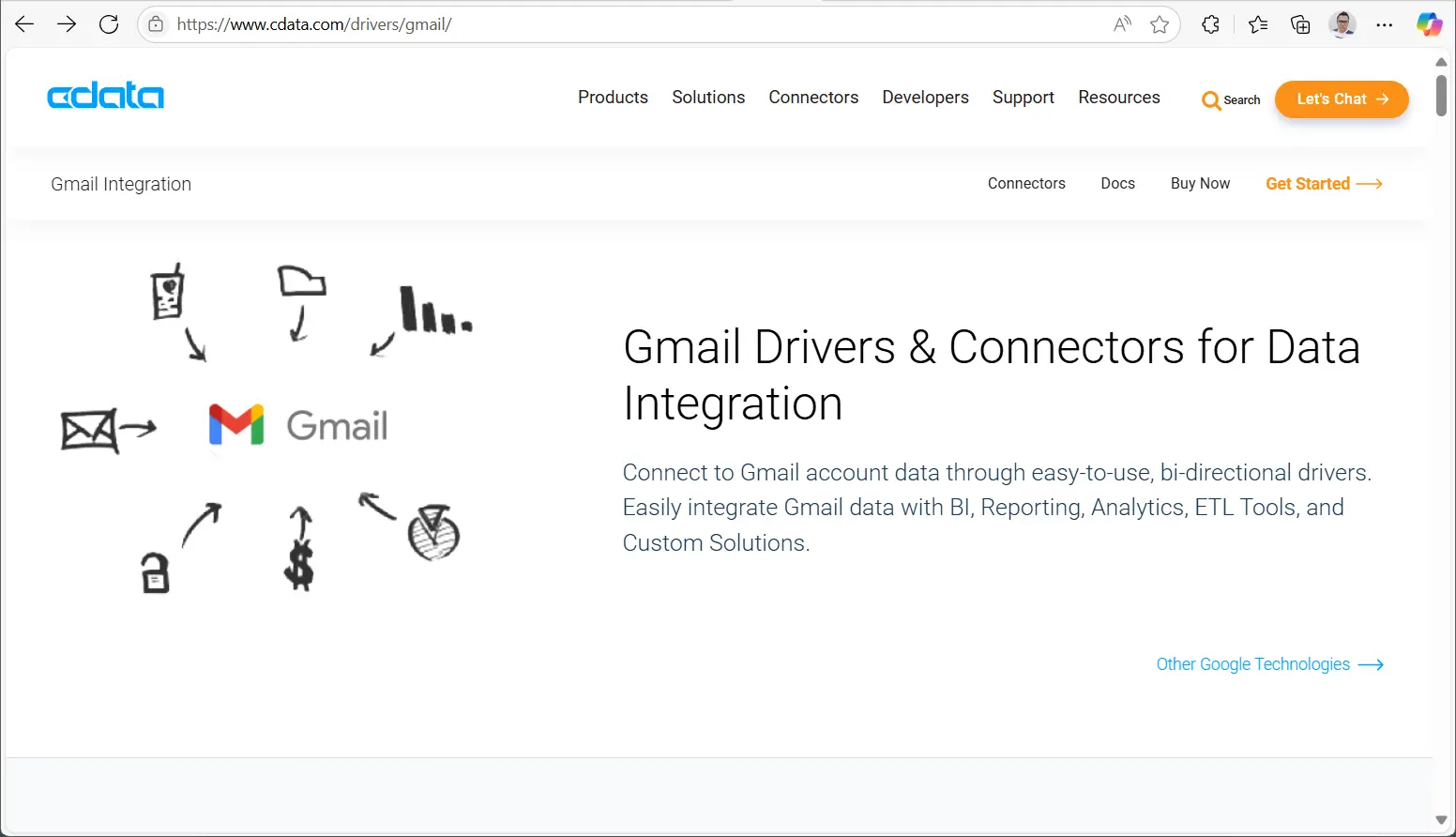The width and height of the screenshot is (1456, 837).
Task: Refresh the page with the reload icon
Action: (x=109, y=24)
